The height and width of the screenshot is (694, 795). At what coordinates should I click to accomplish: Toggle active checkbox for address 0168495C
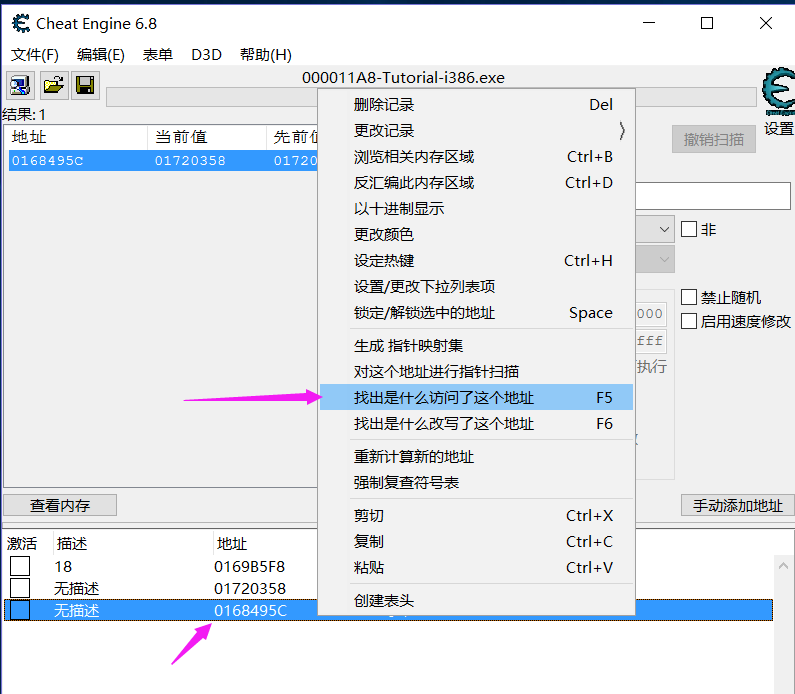[x=20, y=610]
